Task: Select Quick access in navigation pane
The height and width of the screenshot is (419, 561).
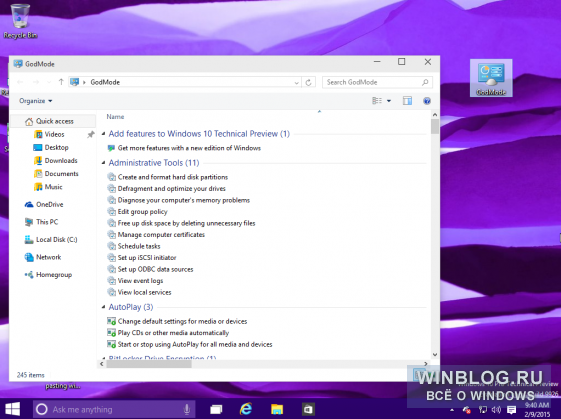Action: [x=54, y=121]
